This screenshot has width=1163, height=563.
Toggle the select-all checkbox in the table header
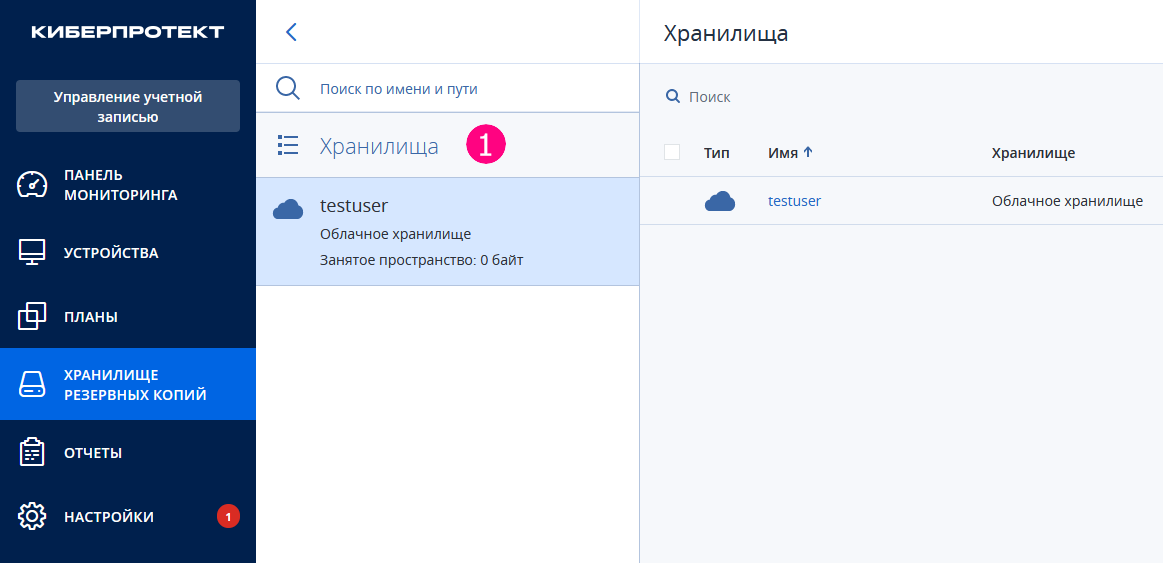[672, 153]
